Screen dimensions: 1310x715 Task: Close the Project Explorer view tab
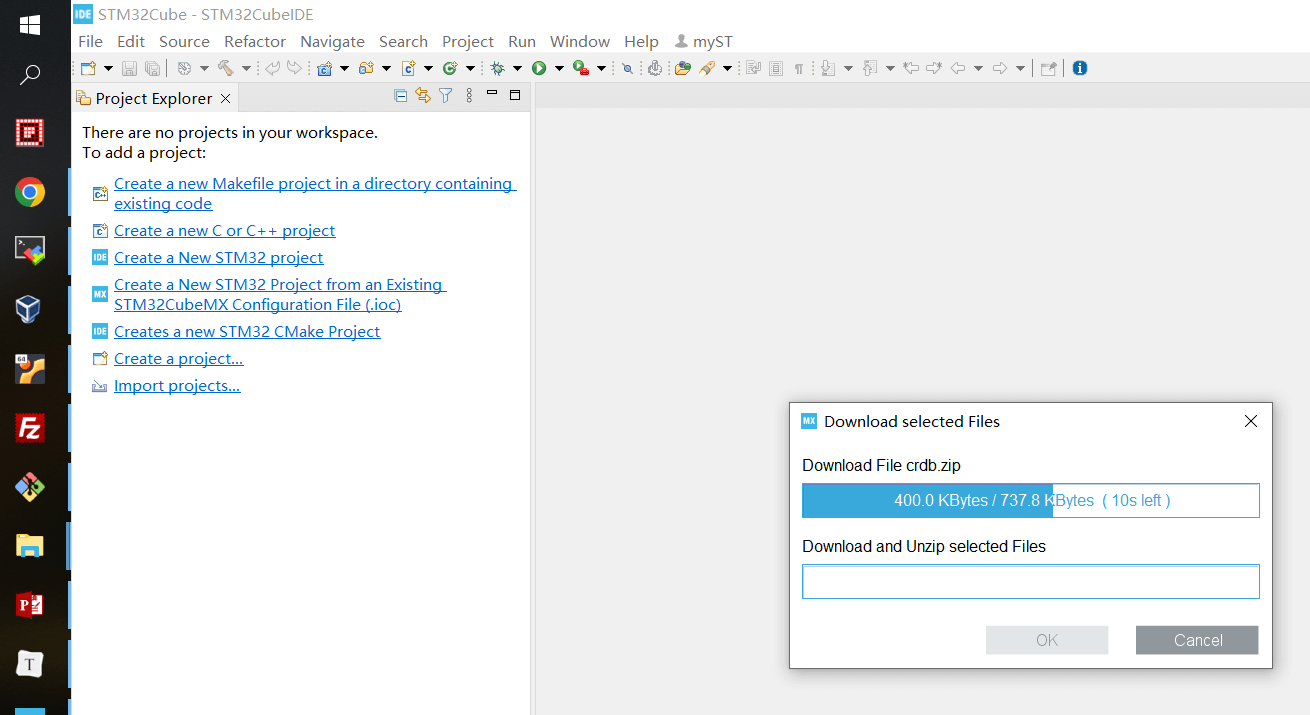(225, 98)
